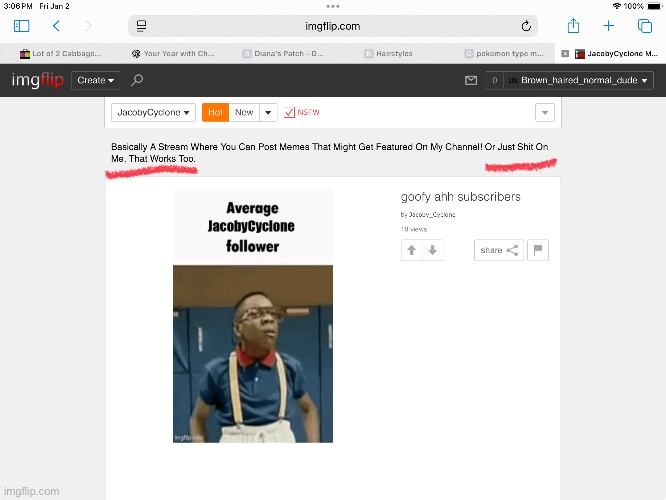The height and width of the screenshot is (500, 666).
Task: Open the imgflip notifications envelope
Action: click(471, 80)
